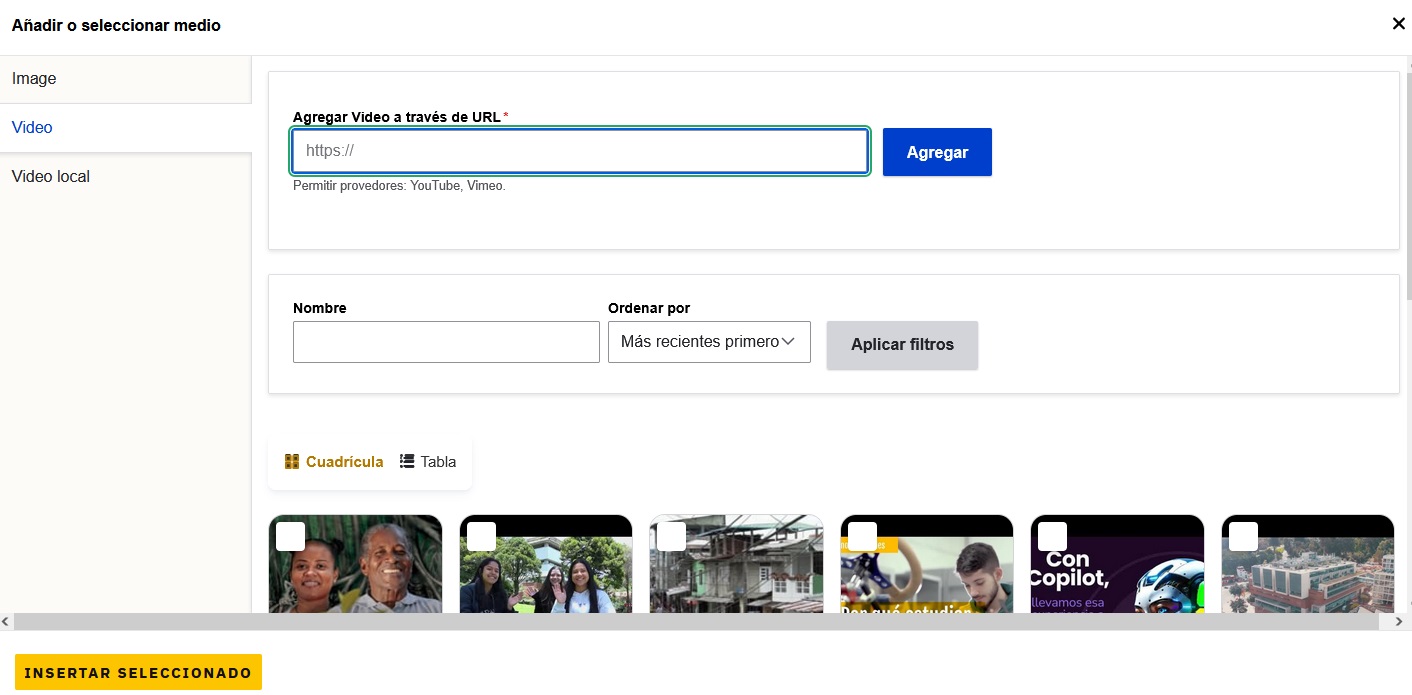Screen dimensions: 1412x695
Task: Focus the video URL https:// field
Action: pos(580,152)
